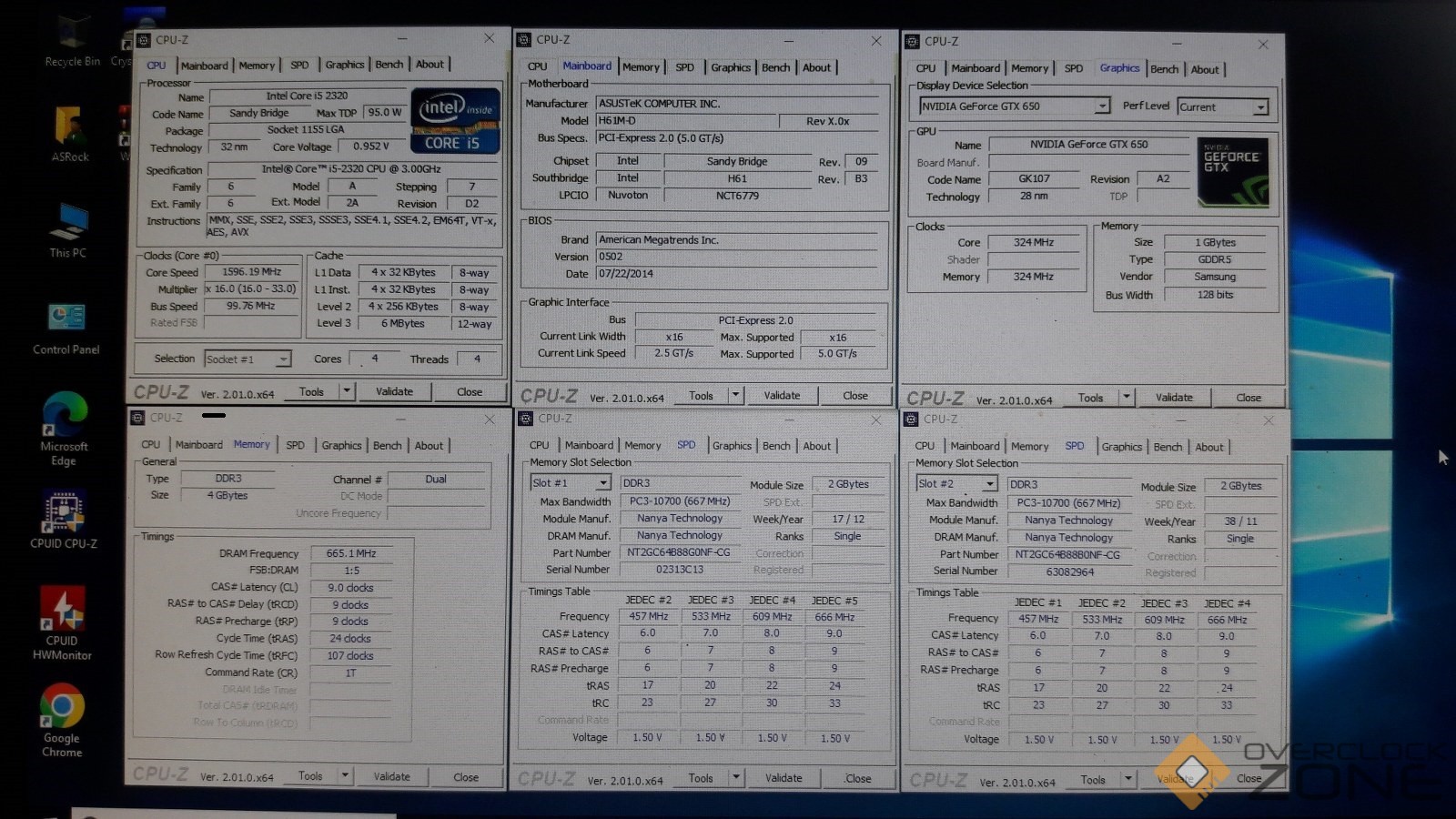The width and height of the screenshot is (1456, 819).
Task: Click the GDDR5 memory type field
Action: tap(1215, 259)
